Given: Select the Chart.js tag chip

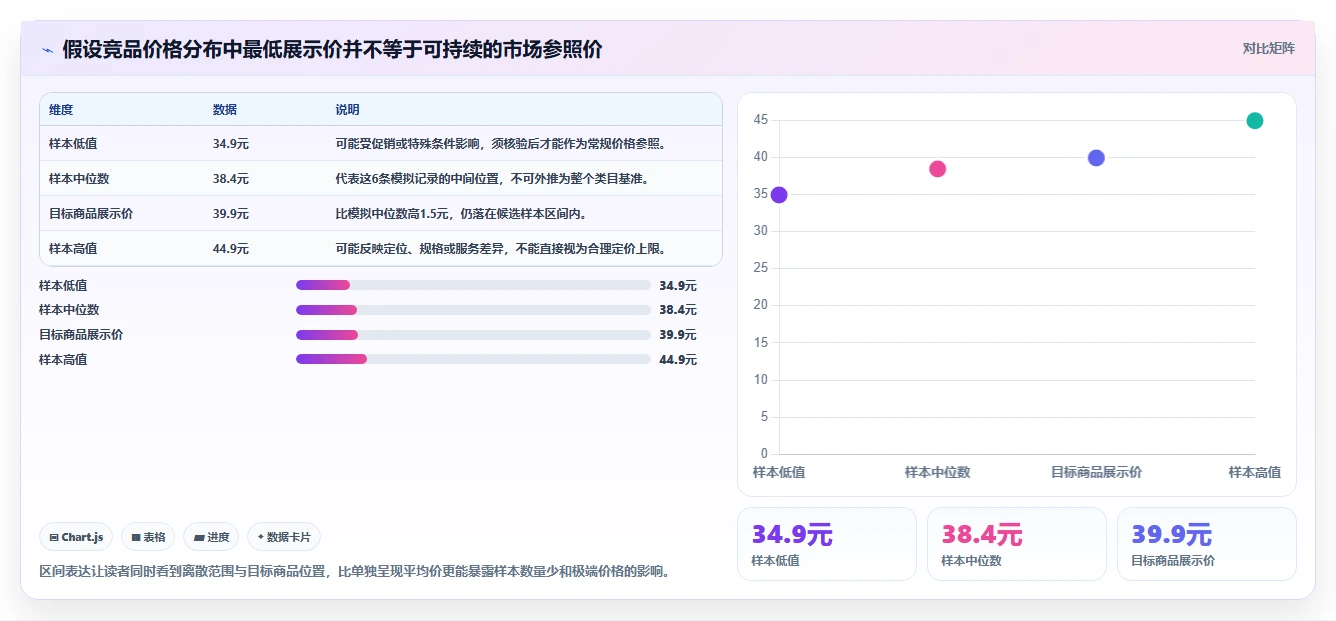Looking at the screenshot, I should [x=76, y=537].
